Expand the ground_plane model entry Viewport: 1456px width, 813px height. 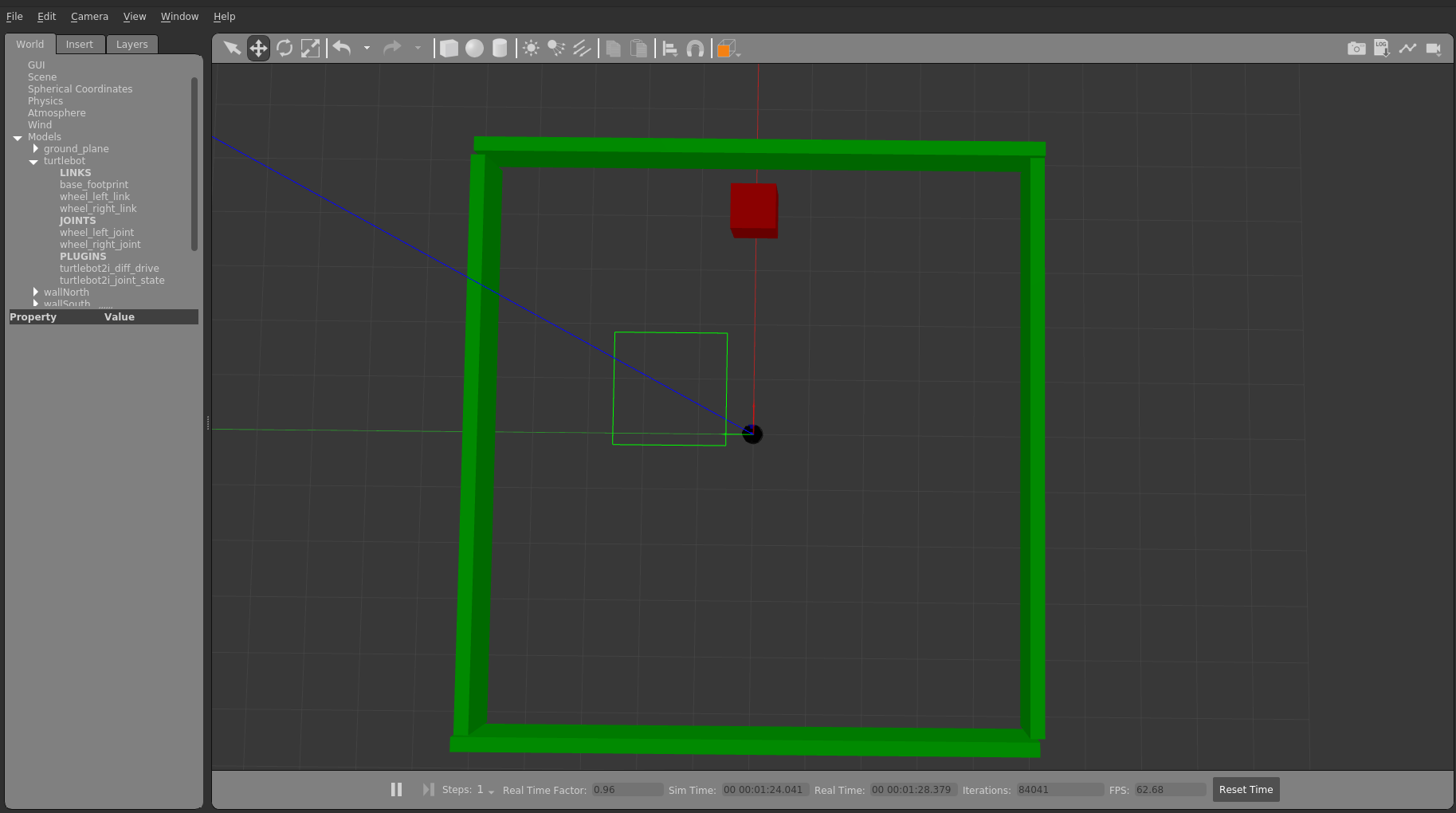[36, 148]
